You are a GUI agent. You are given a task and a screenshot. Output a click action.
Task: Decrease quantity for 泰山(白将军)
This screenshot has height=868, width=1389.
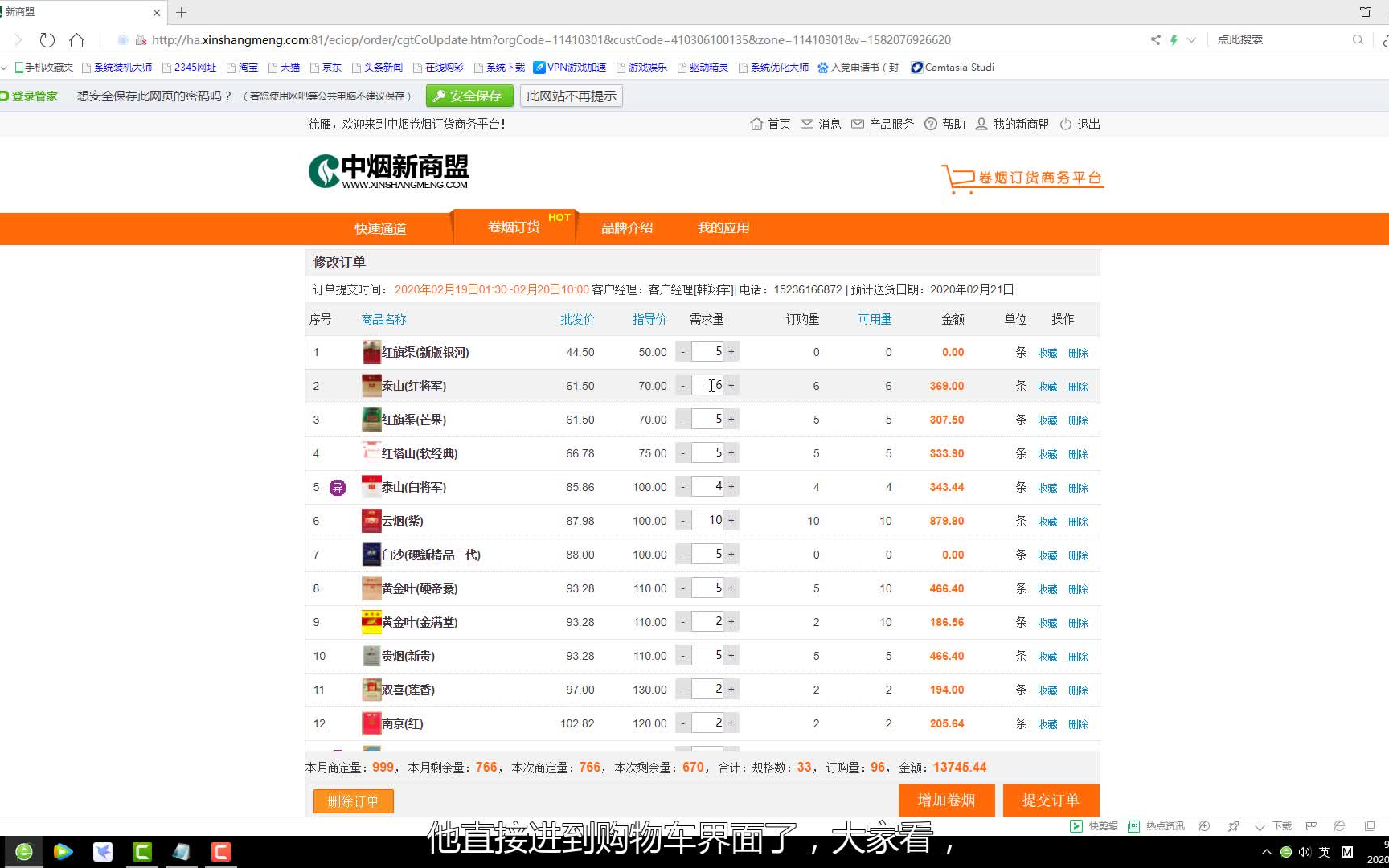pyautogui.click(x=683, y=487)
